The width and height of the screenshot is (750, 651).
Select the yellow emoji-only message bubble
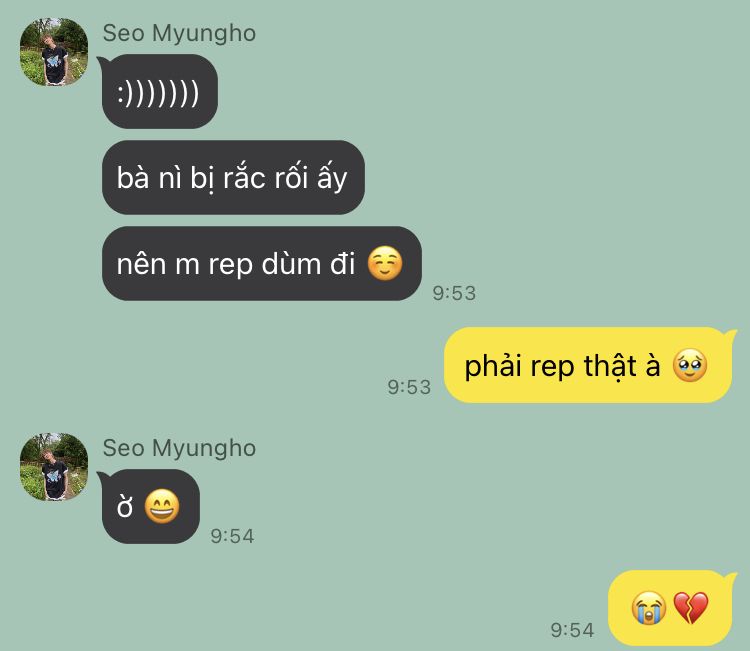coord(670,607)
